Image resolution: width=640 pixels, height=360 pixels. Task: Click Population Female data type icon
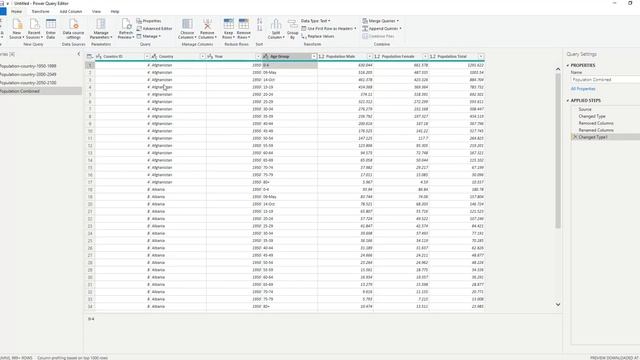pyautogui.click(x=377, y=56)
